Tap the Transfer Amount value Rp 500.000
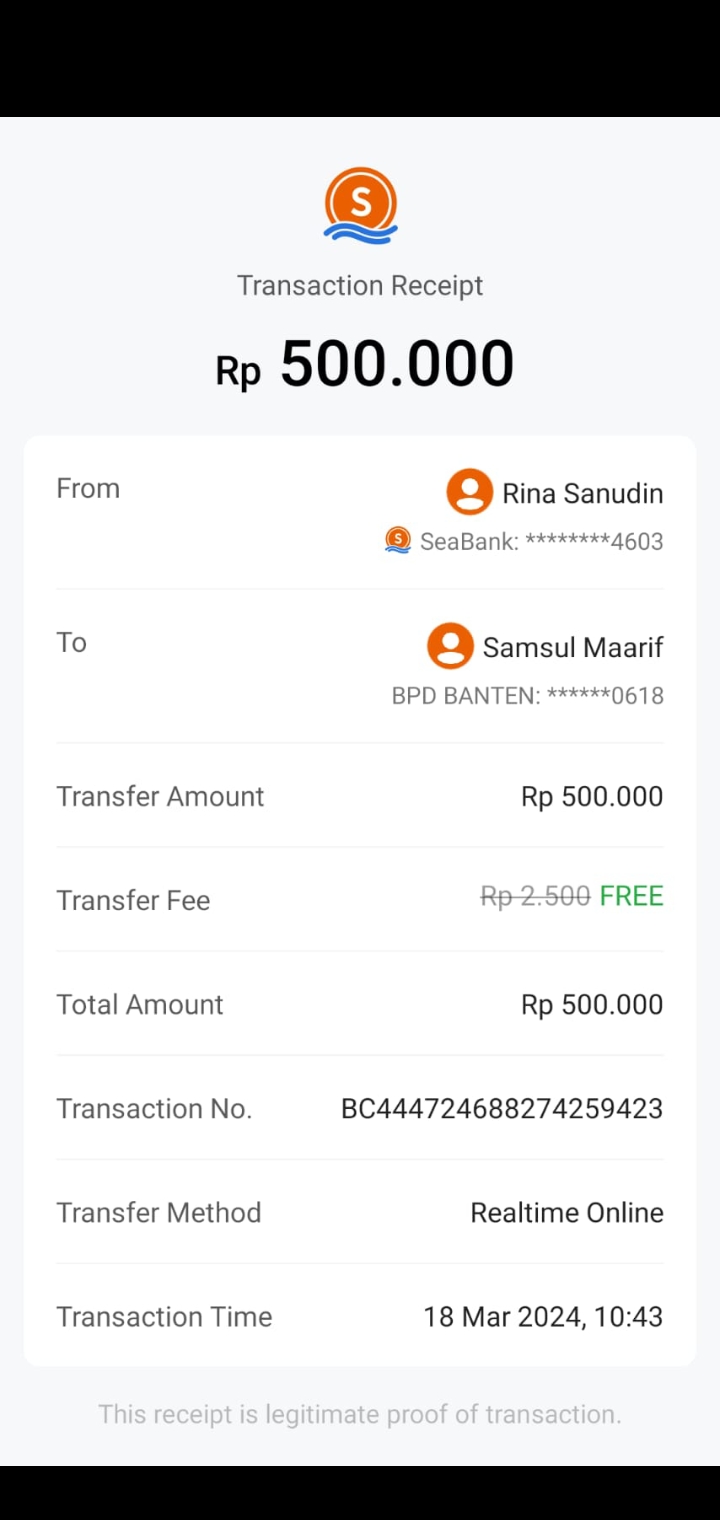 592,797
